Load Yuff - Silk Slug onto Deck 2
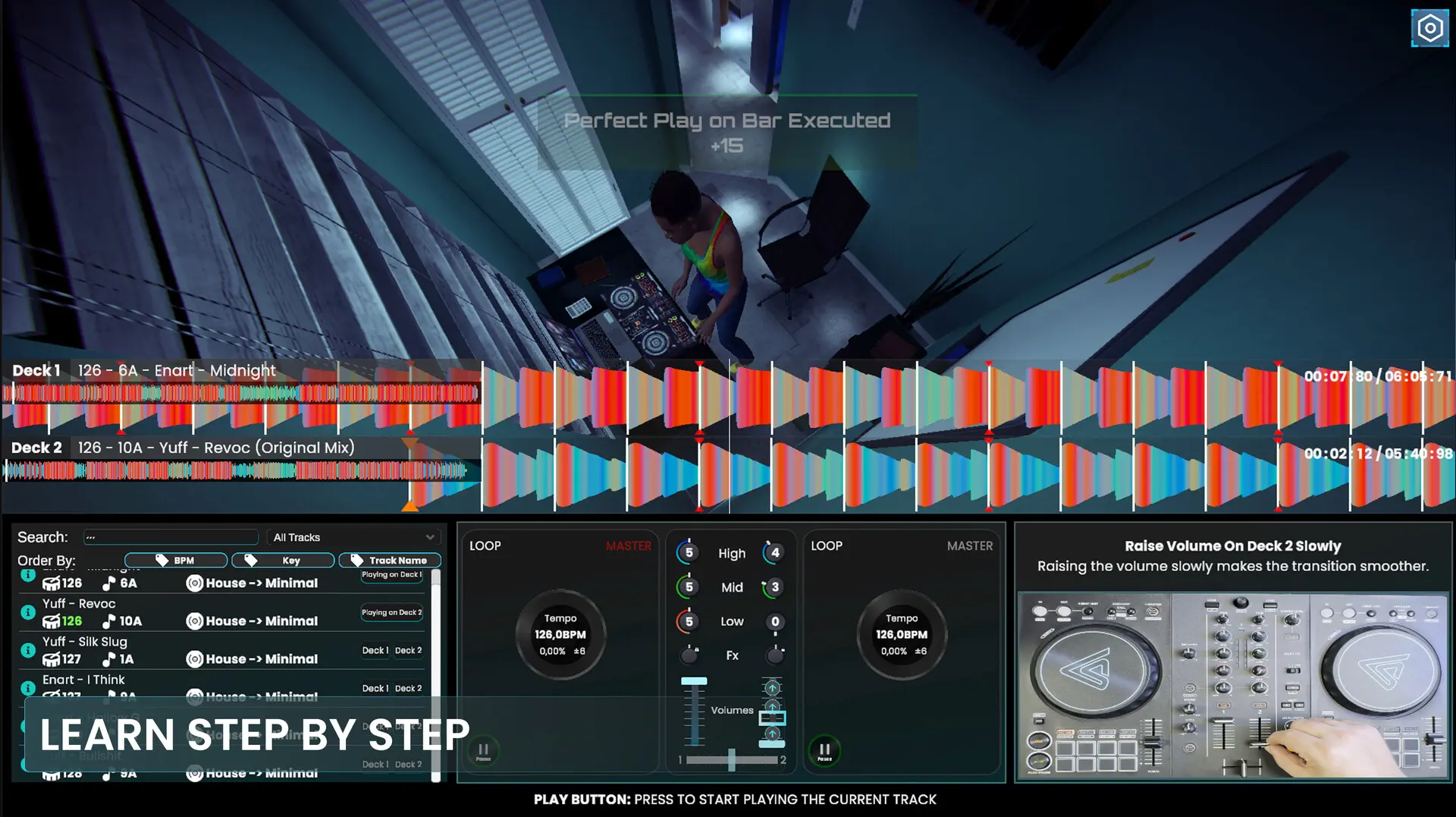 [x=408, y=651]
